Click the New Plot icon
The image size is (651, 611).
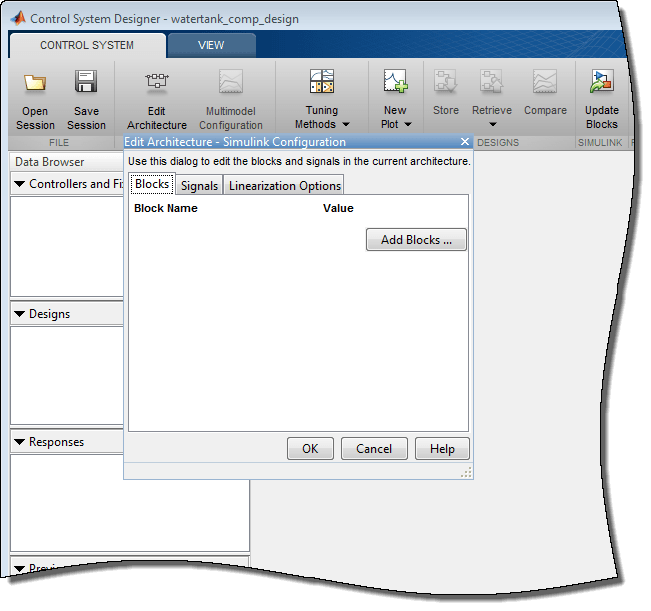395,81
